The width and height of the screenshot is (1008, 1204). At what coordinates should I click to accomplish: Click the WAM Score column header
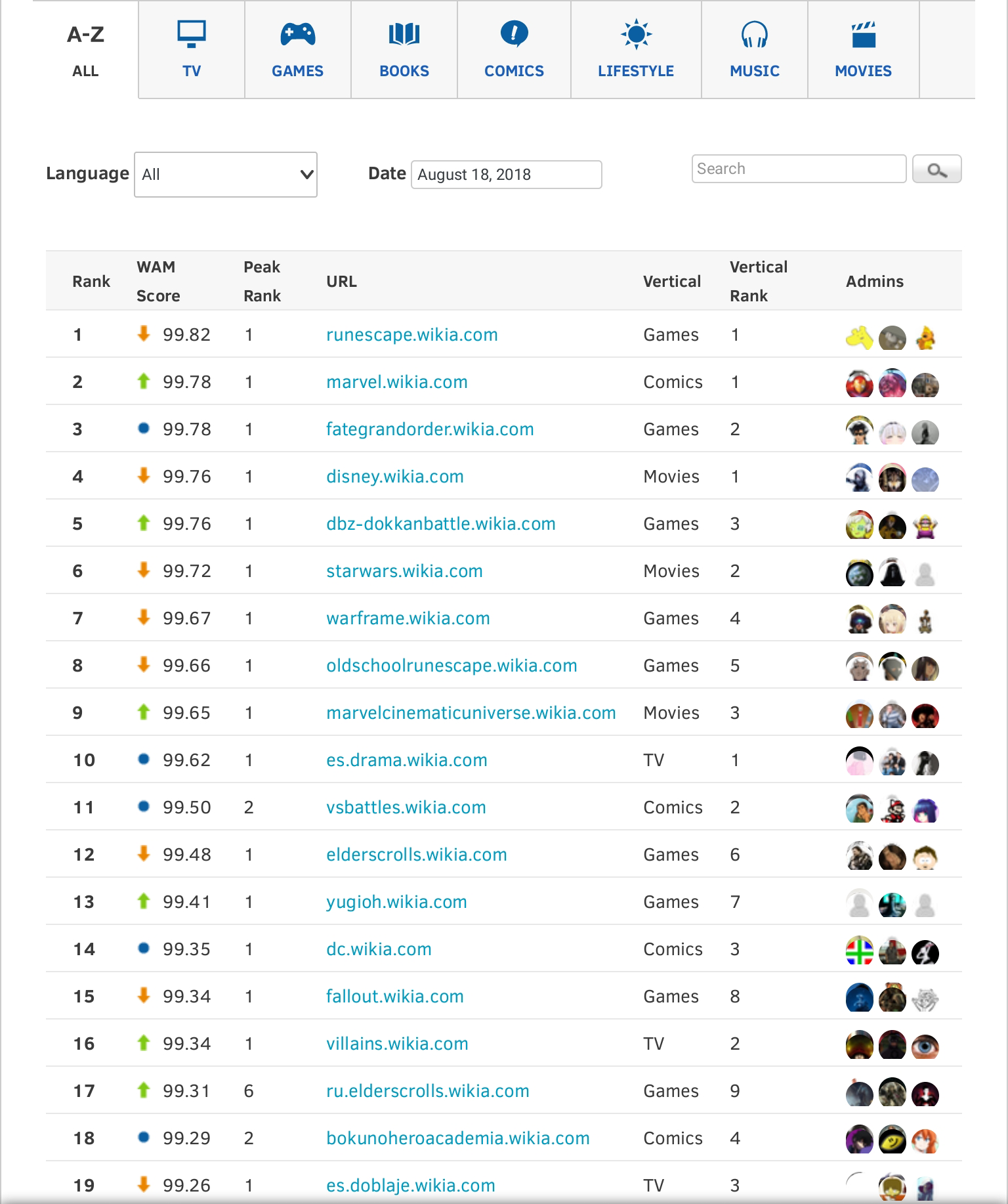tap(158, 281)
